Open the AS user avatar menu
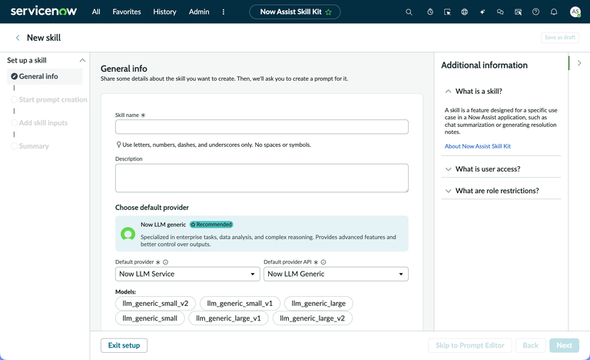 [x=575, y=12]
